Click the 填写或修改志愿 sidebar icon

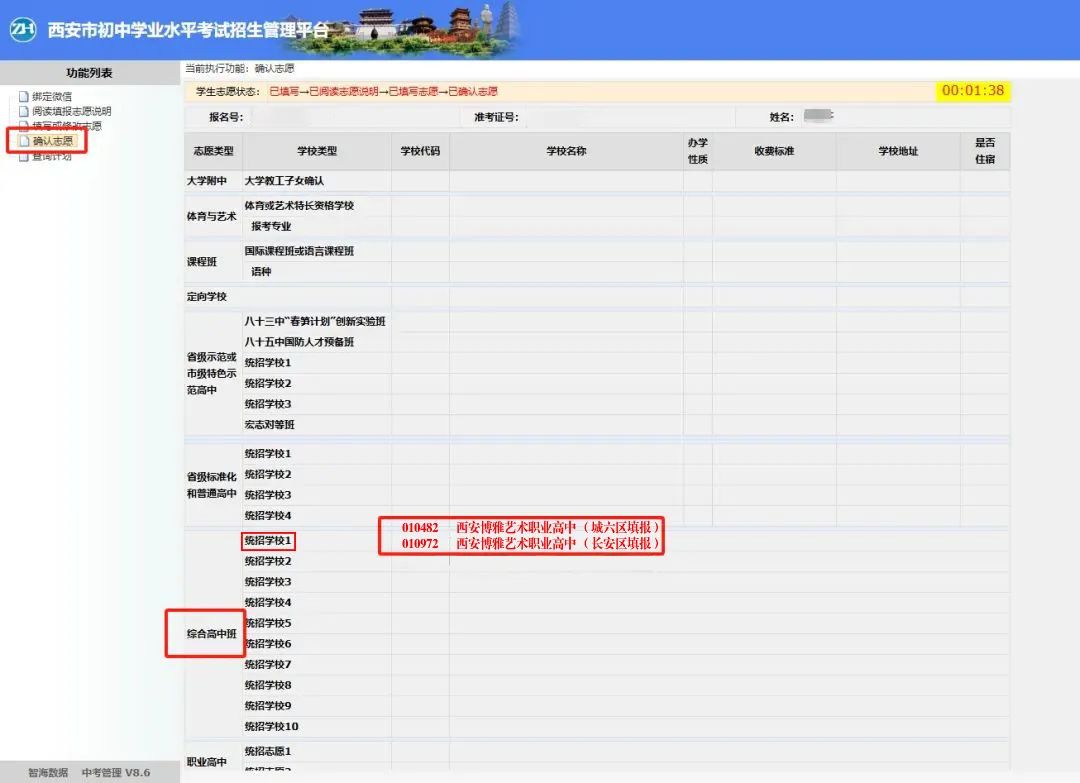pos(25,124)
